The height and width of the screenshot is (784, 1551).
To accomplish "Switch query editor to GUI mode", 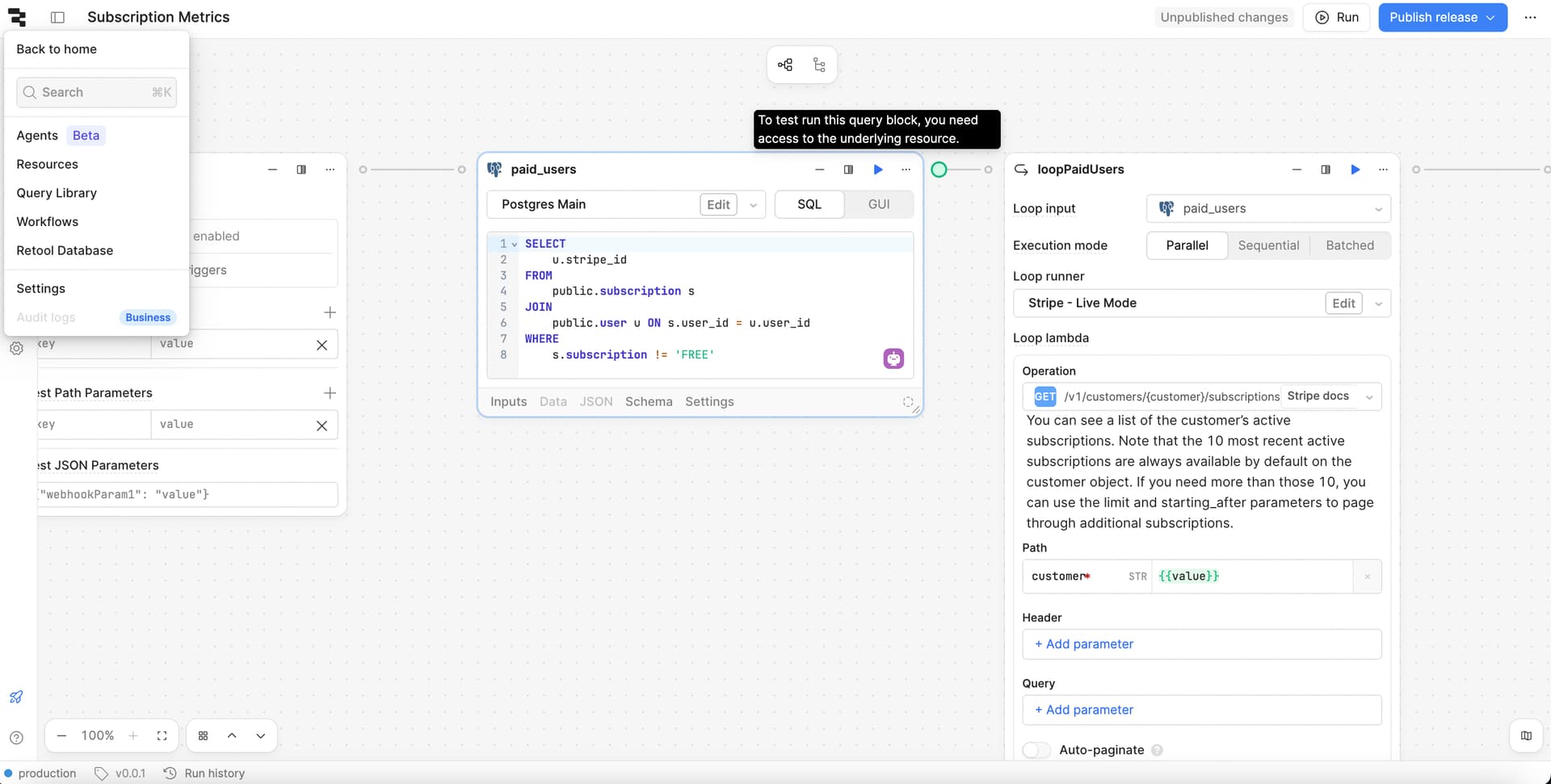I will [x=878, y=204].
